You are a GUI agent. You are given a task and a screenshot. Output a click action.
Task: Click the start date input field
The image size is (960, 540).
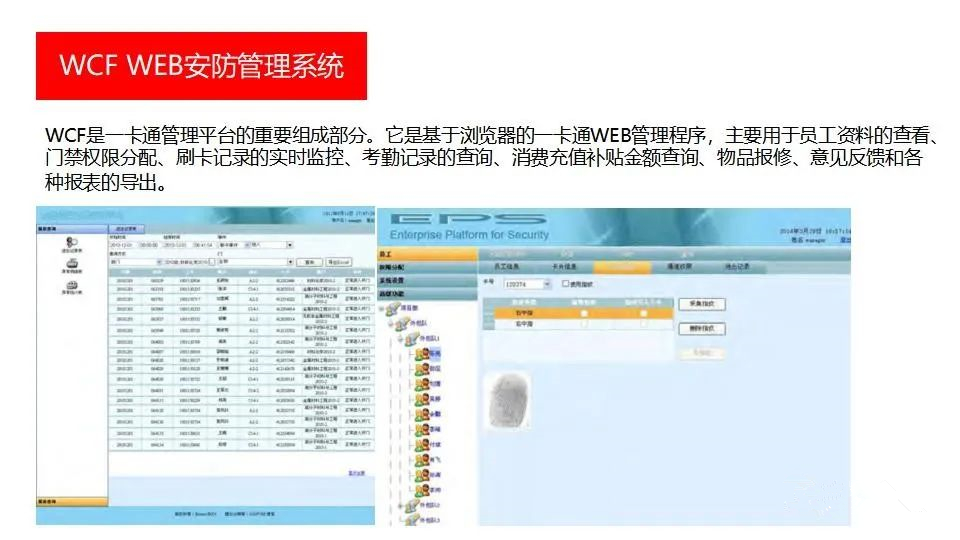(124, 245)
